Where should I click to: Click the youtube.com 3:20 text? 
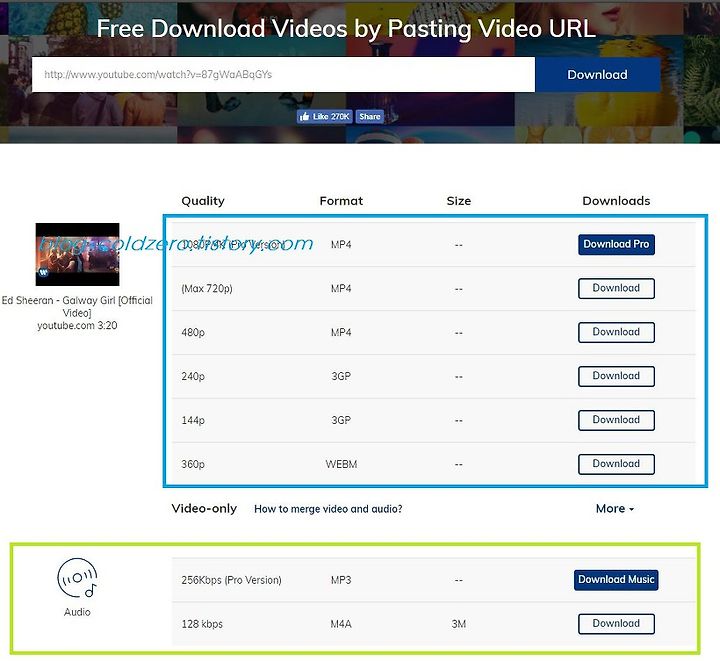click(77, 325)
